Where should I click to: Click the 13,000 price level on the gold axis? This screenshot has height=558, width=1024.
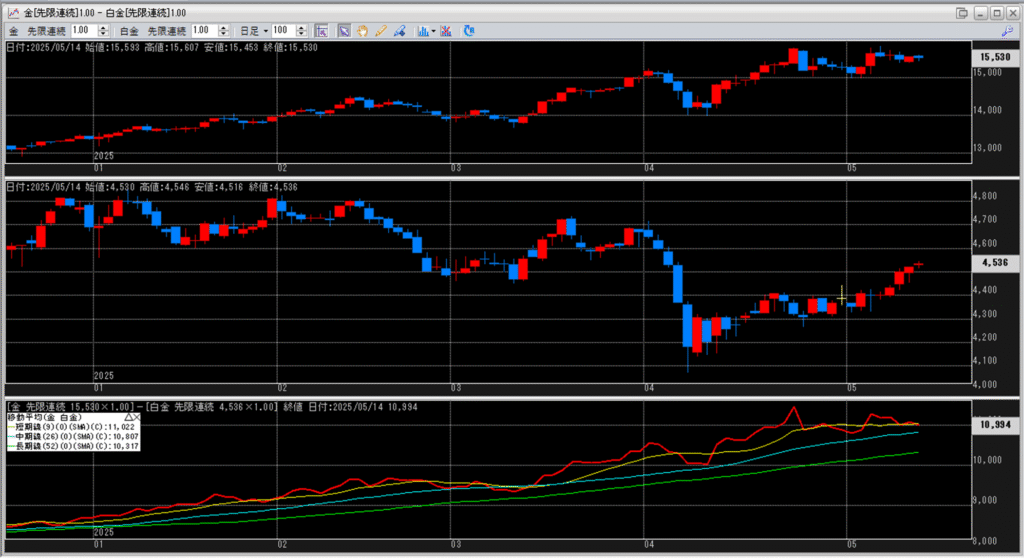[987, 148]
